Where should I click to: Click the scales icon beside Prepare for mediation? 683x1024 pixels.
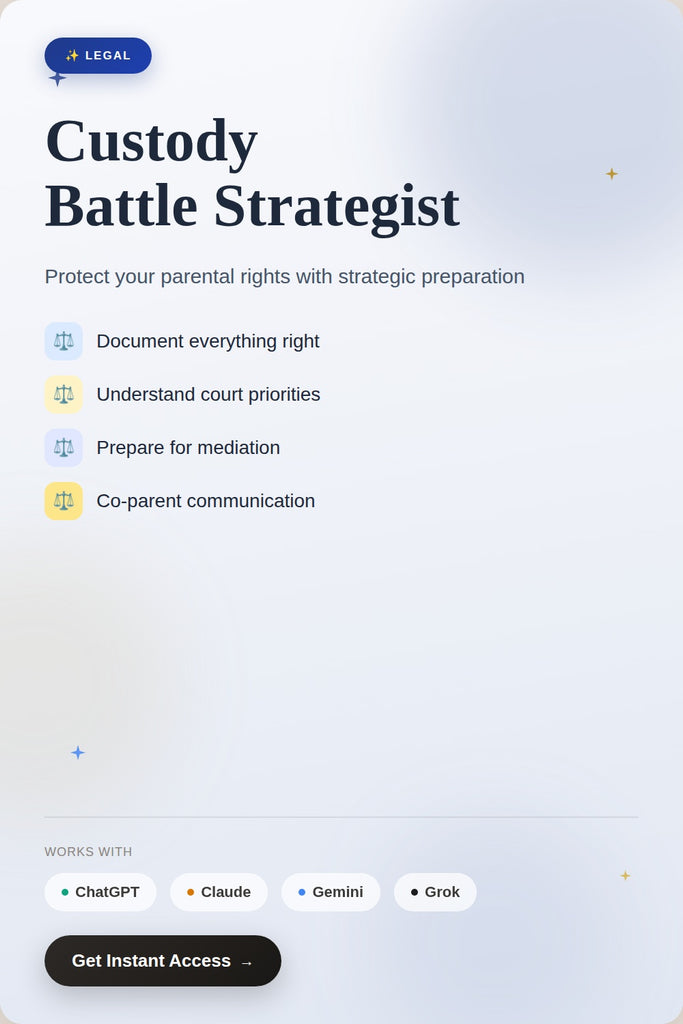pos(64,448)
